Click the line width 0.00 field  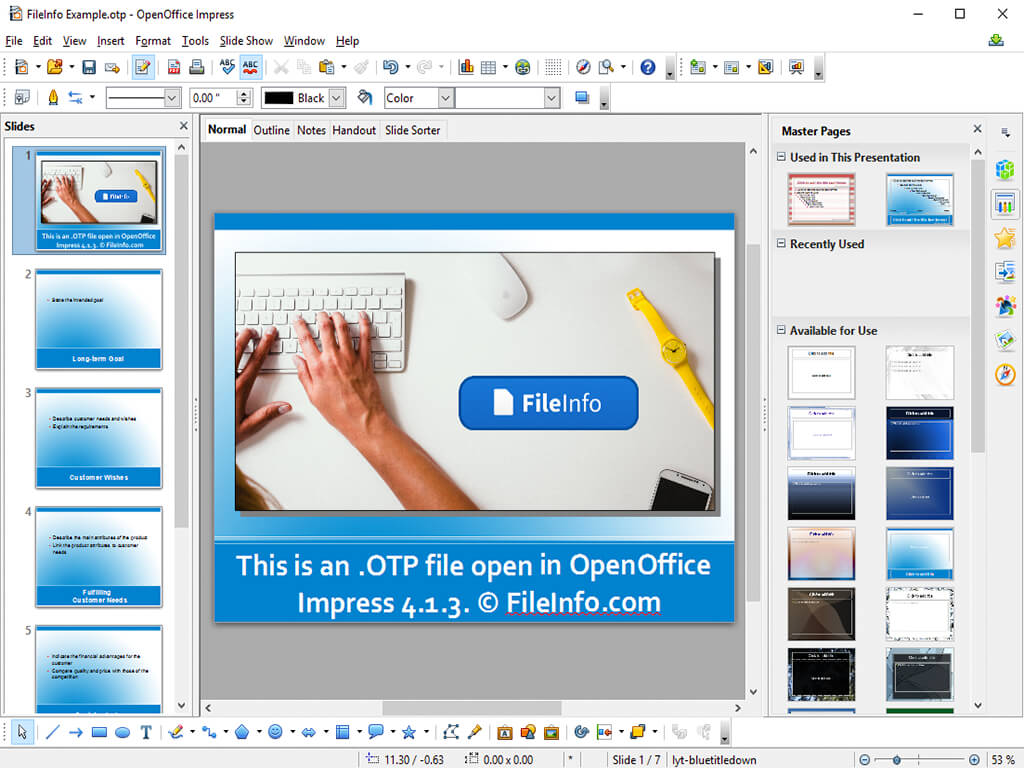click(x=213, y=98)
